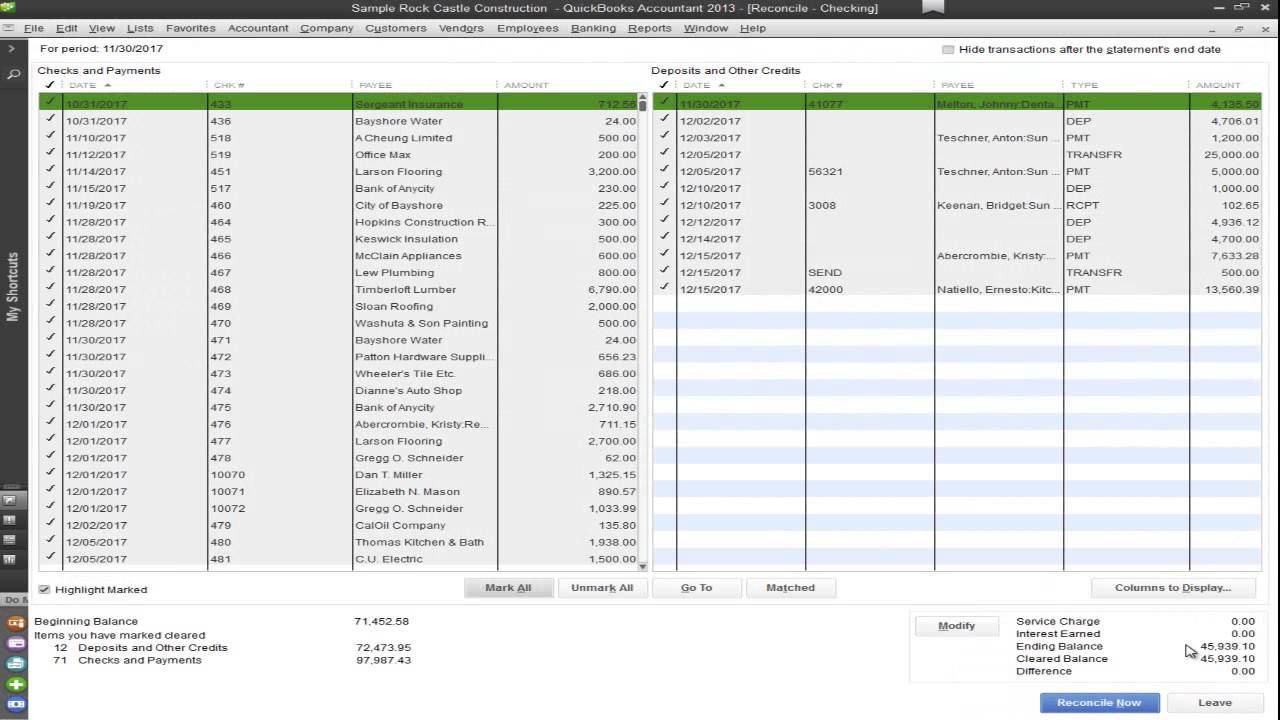Click the bookmark flag in title bar
The width and height of the screenshot is (1280, 720).
[933, 7]
